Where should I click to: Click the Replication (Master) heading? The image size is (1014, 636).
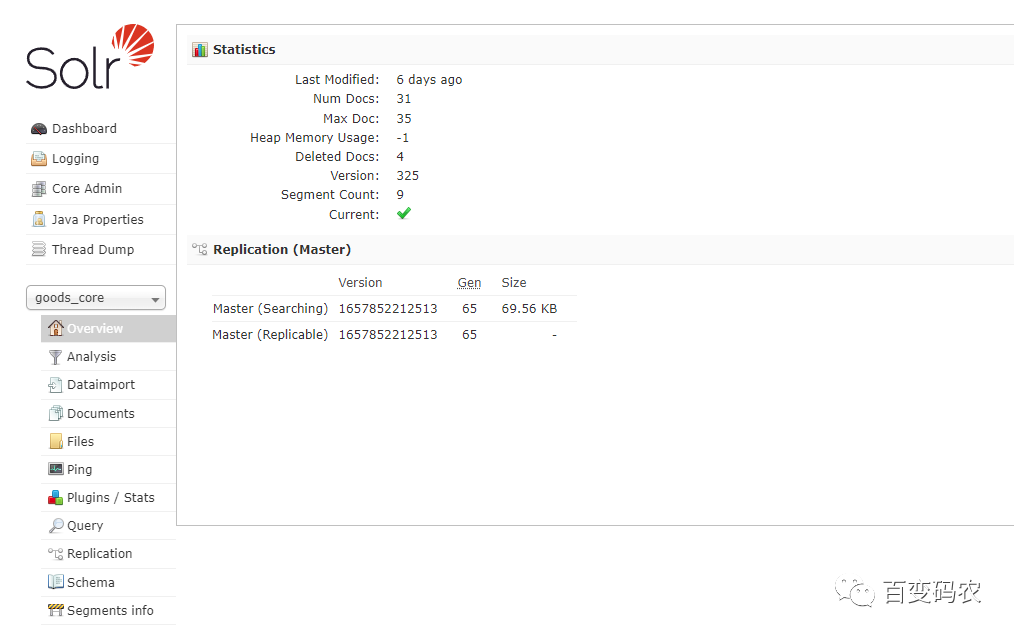click(282, 250)
